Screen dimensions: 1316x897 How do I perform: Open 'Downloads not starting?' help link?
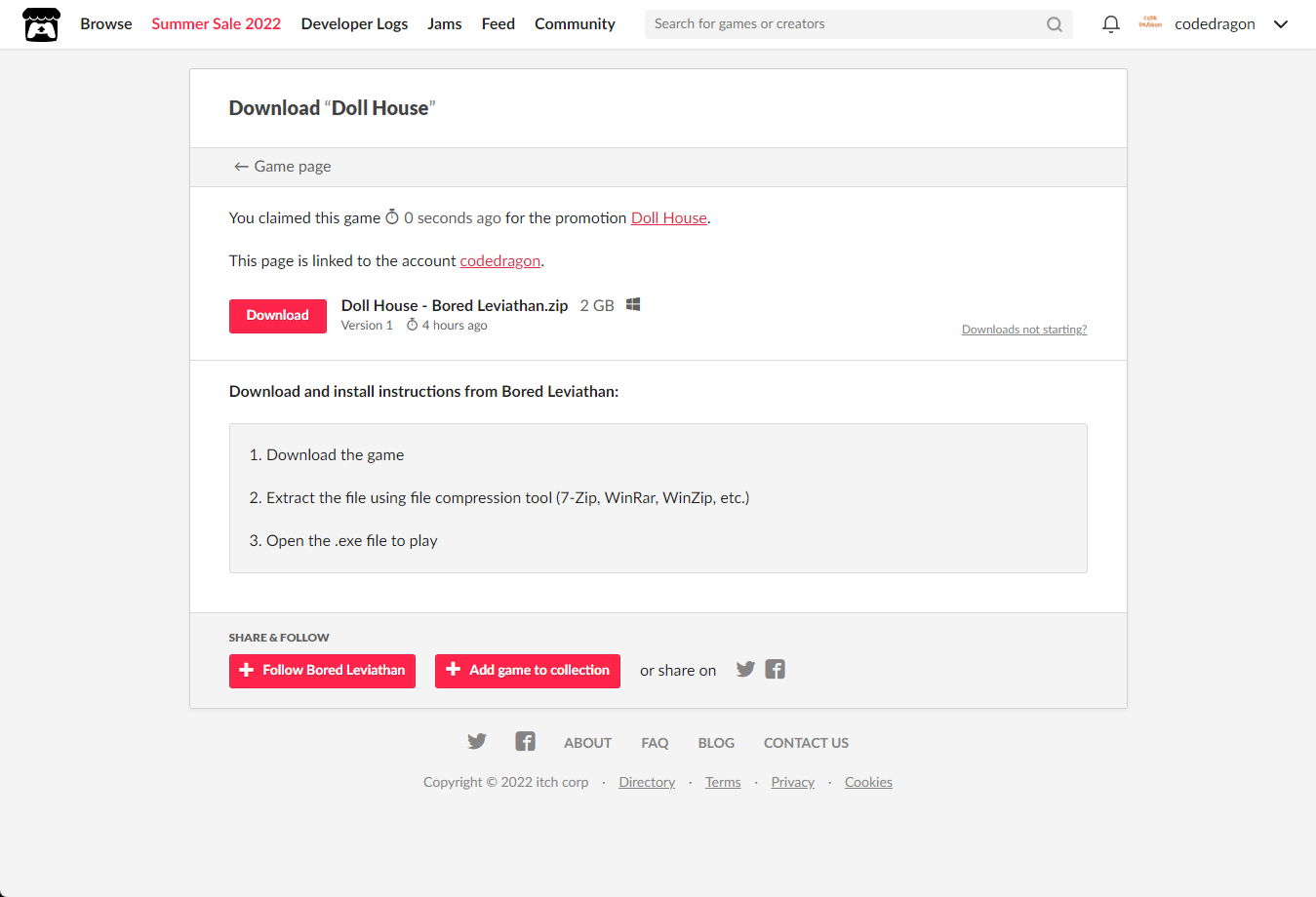(1024, 330)
